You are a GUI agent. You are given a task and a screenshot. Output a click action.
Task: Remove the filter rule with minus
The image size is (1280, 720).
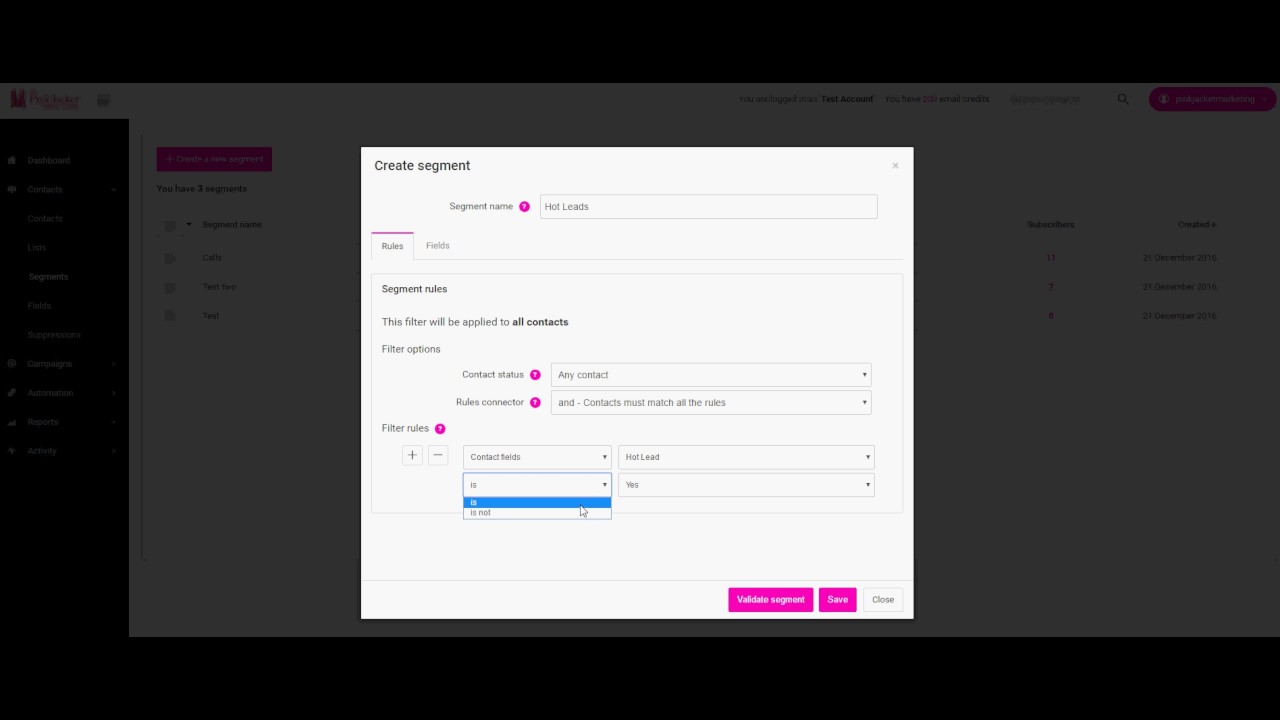[438, 455]
